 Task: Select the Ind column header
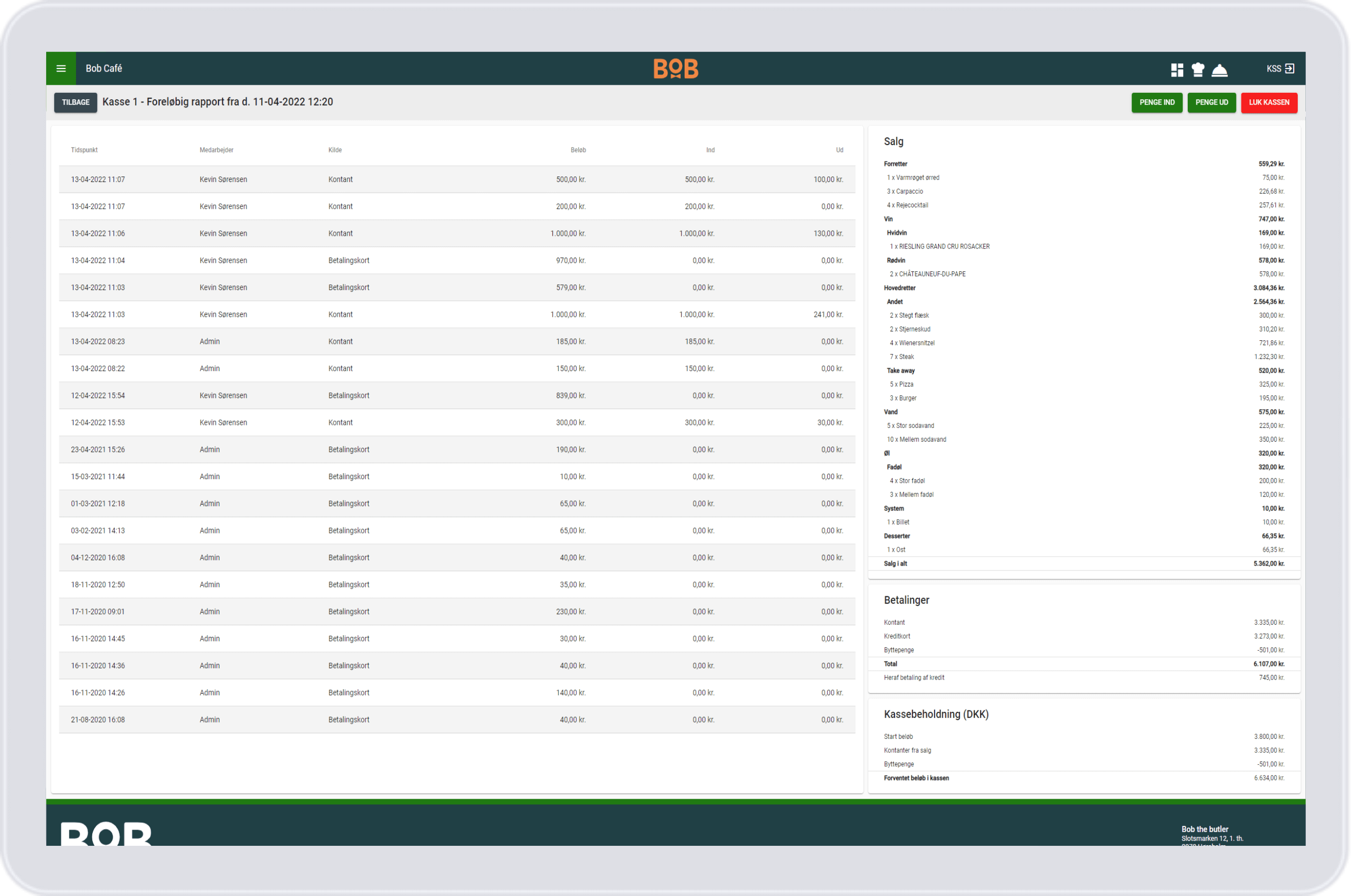pyautogui.click(x=711, y=150)
